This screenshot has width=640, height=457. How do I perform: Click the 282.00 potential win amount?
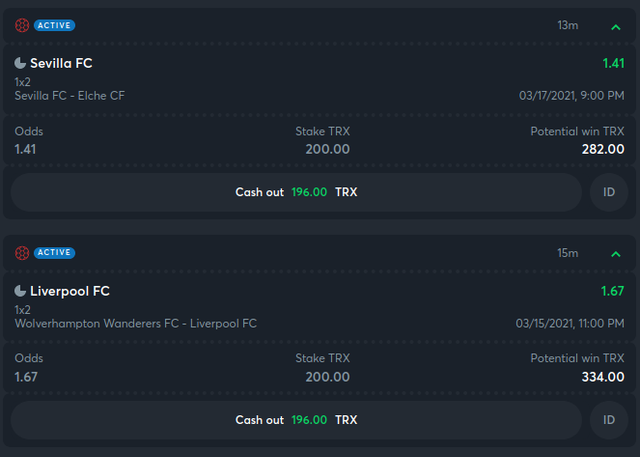tap(603, 149)
